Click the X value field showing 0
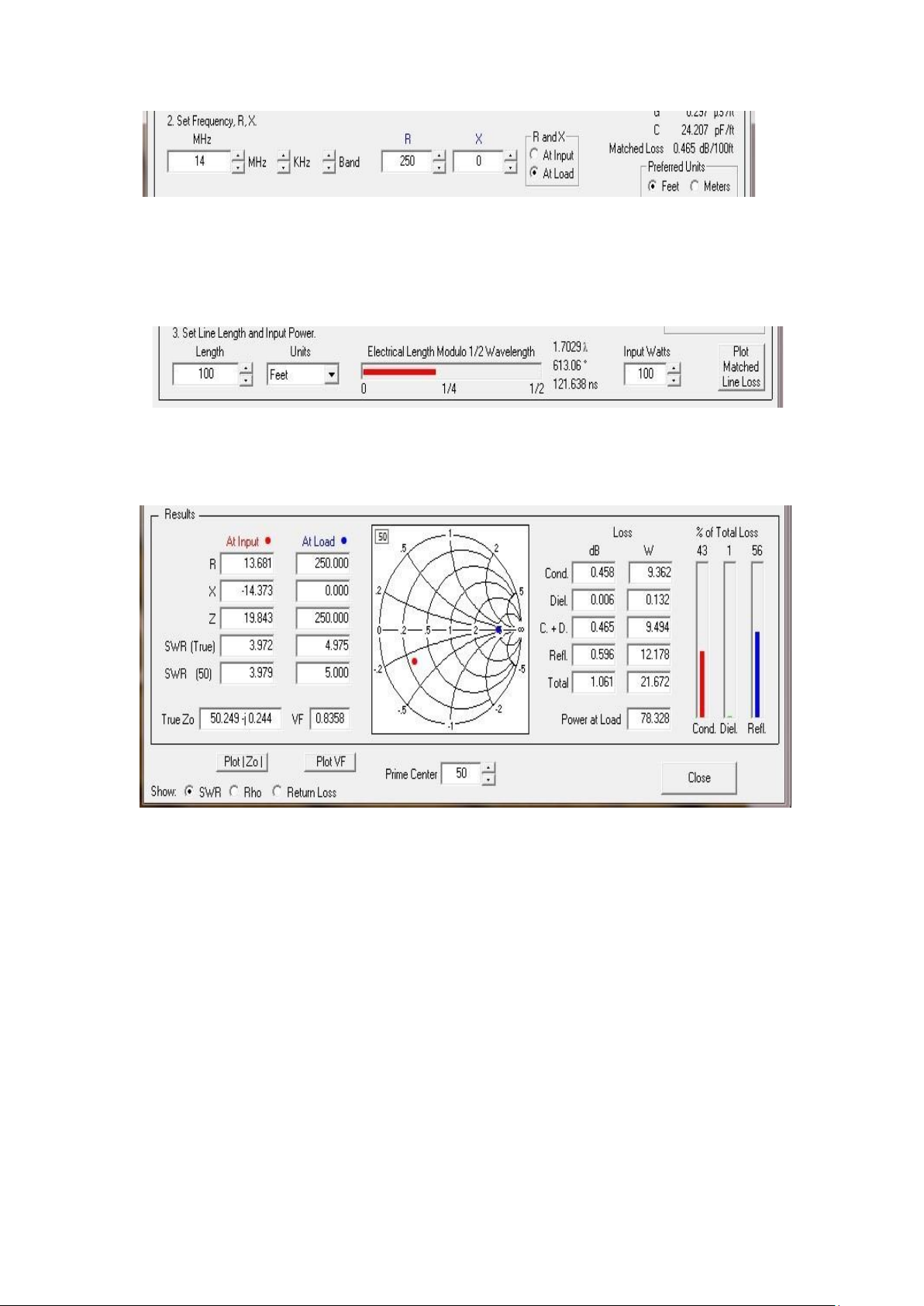924x1306 pixels. (478, 161)
